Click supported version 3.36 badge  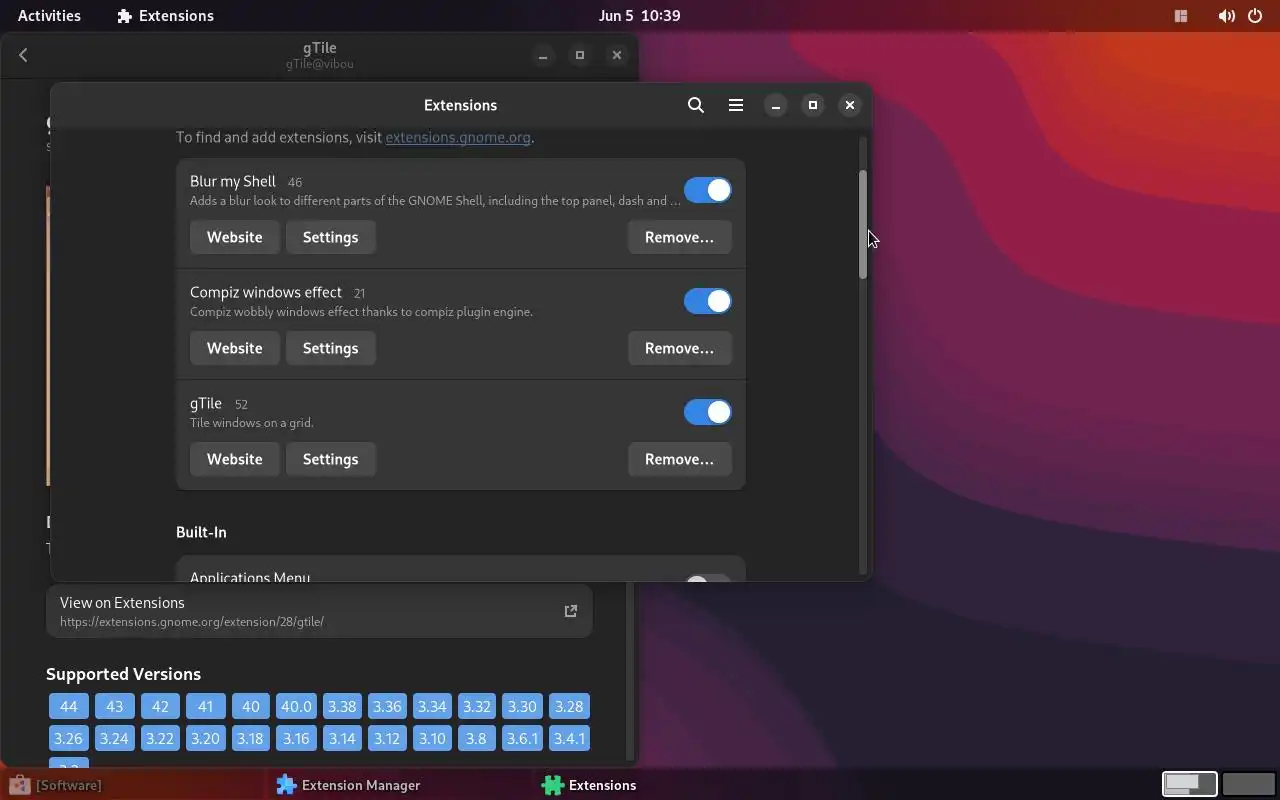coord(387,706)
